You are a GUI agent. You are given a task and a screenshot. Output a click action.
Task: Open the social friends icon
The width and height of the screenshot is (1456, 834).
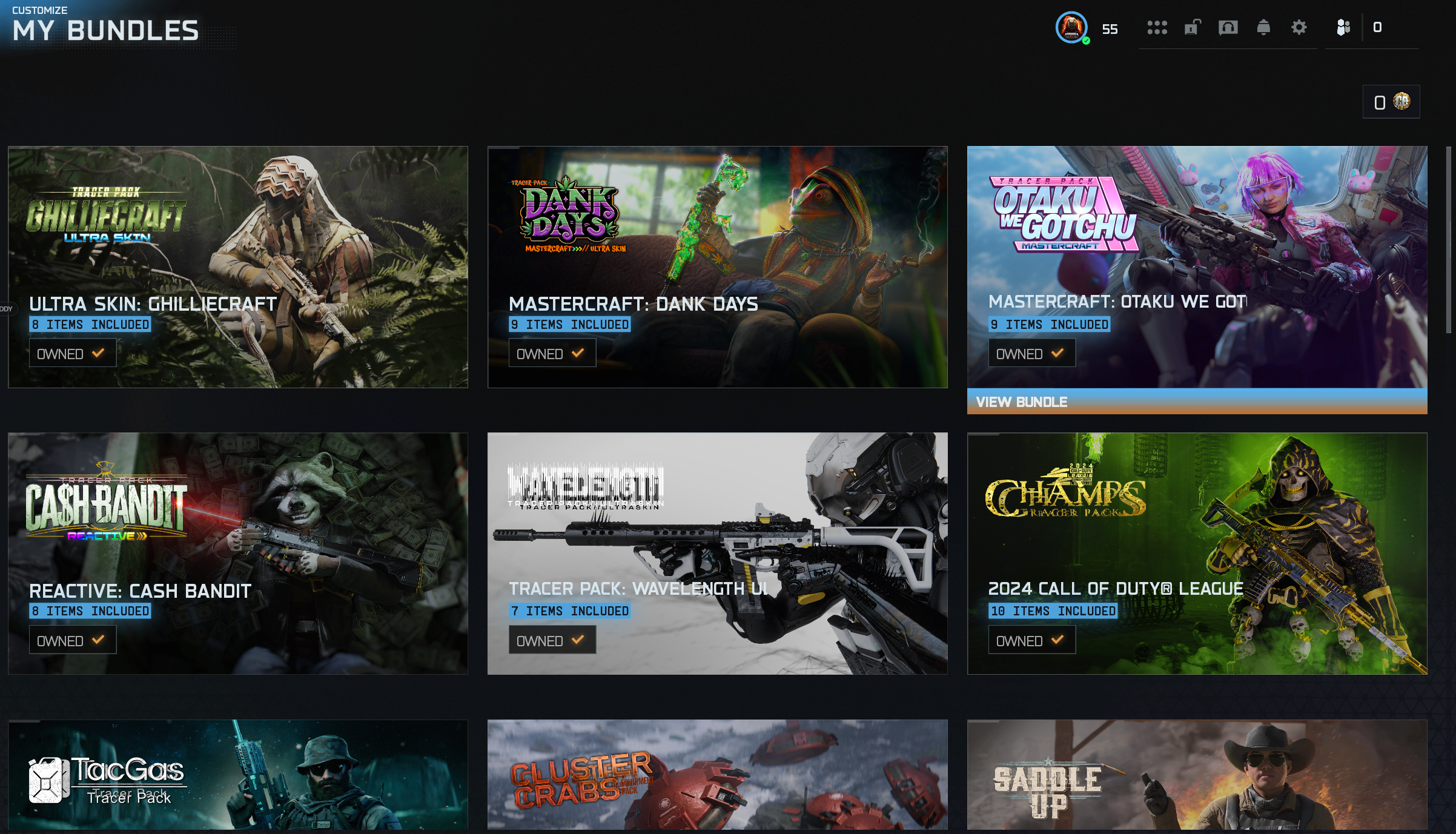[x=1343, y=27]
